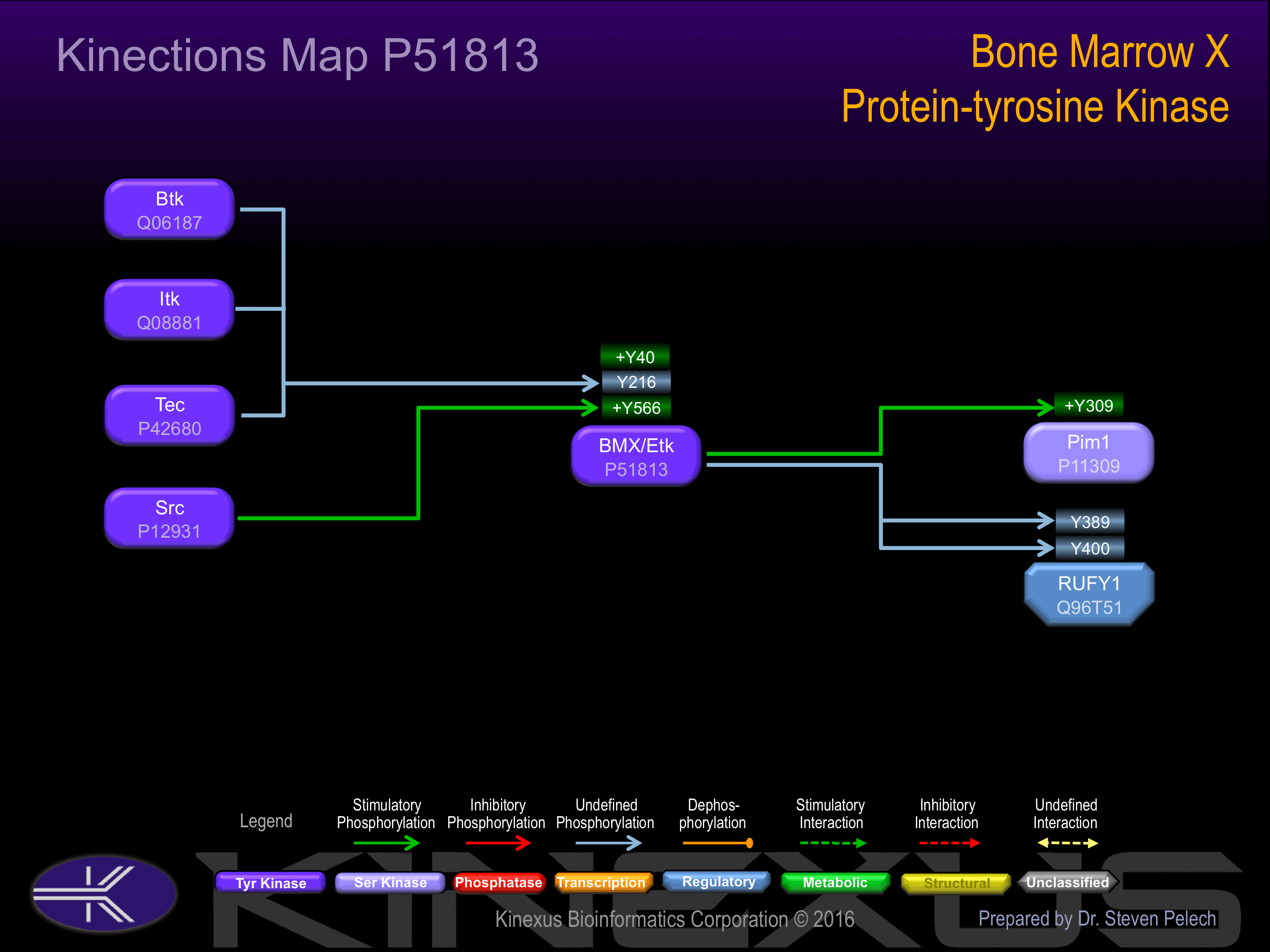The image size is (1270, 952).
Task: Click the RUFY1 Q96T51 regulatory node
Action: coord(1089,595)
